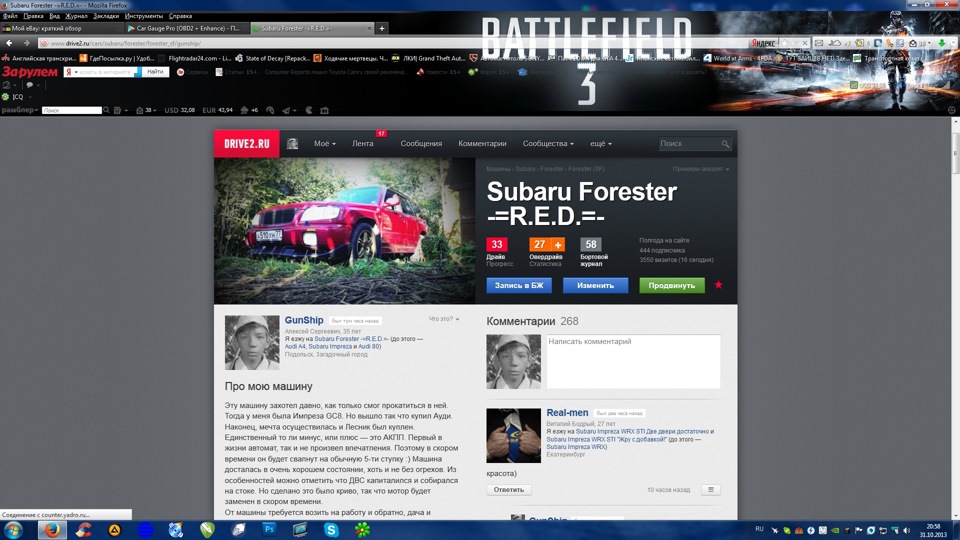
Task: Switch to Car Gauge Pro tab
Action: [x=186, y=28]
